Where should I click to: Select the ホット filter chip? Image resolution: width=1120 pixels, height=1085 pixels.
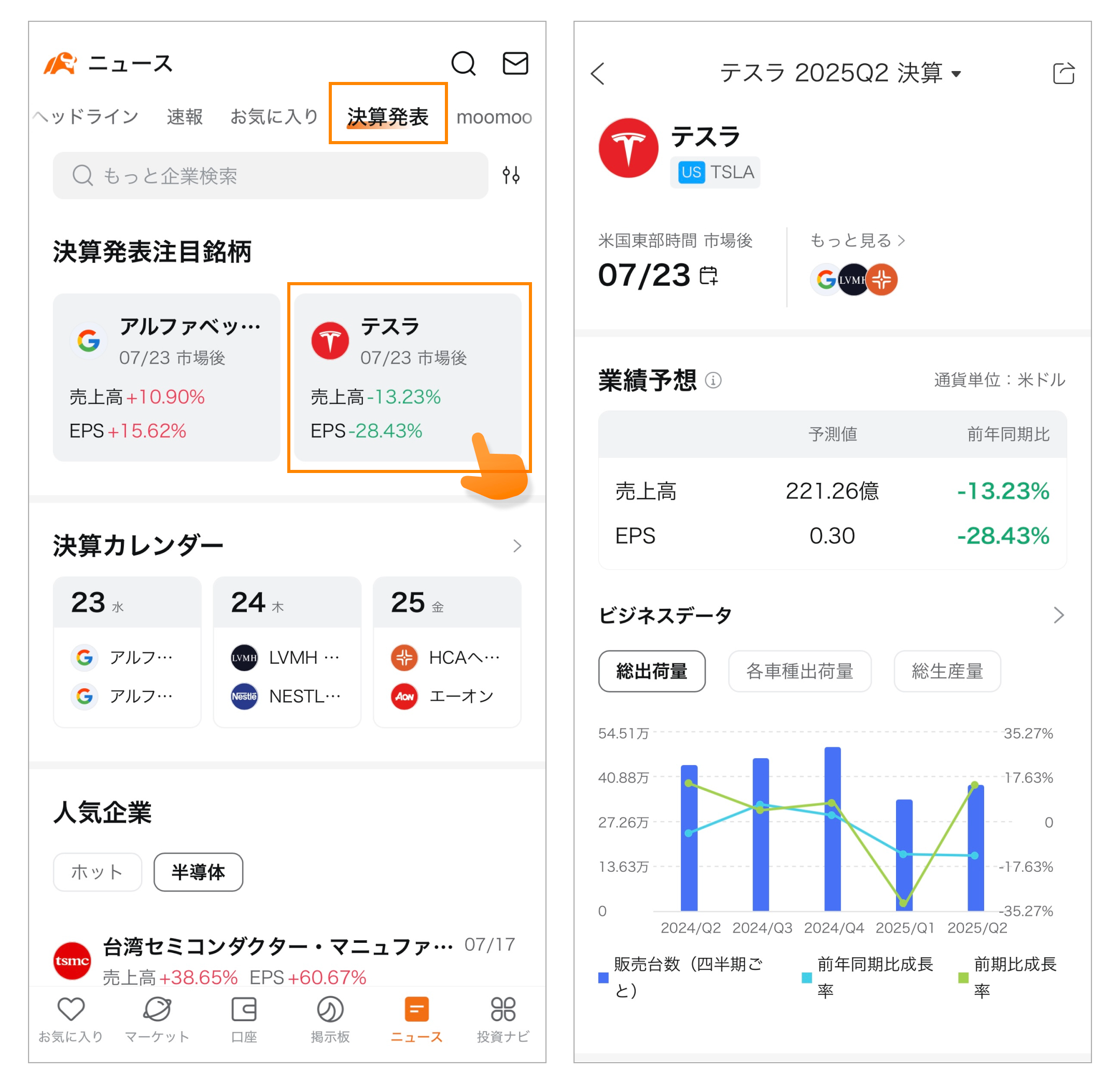pos(97,872)
